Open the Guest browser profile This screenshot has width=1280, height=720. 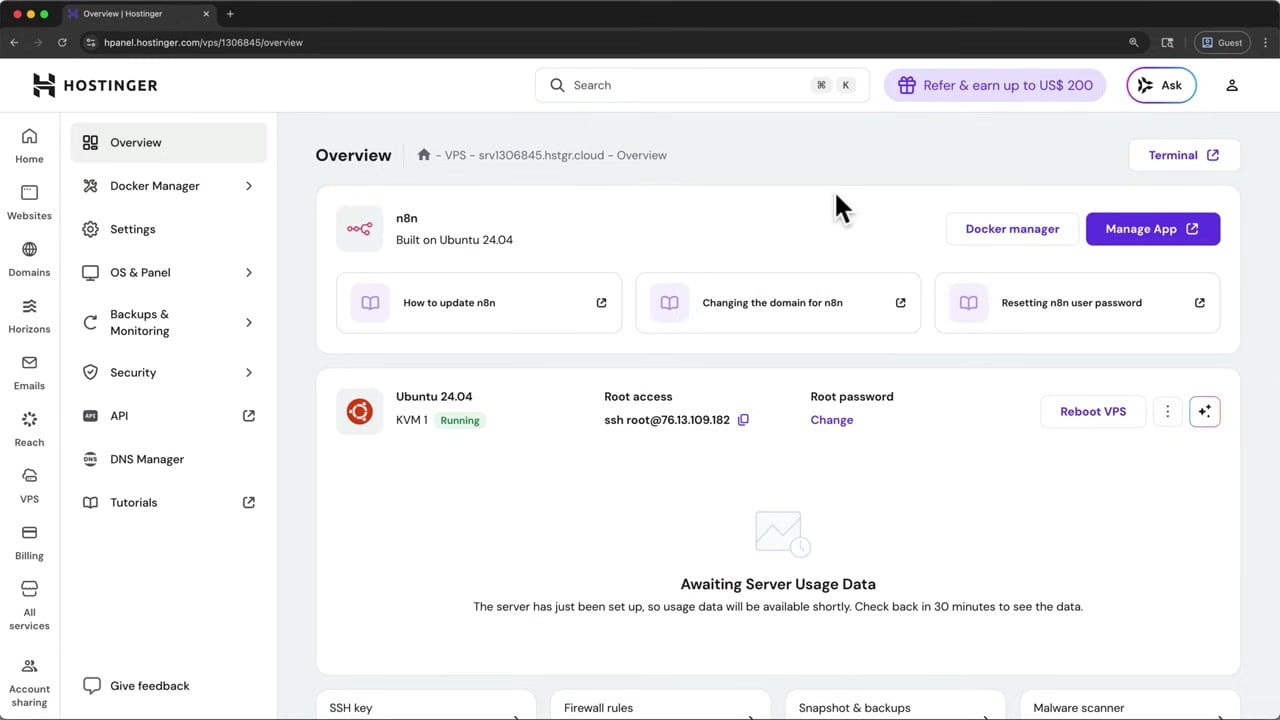coord(1222,43)
